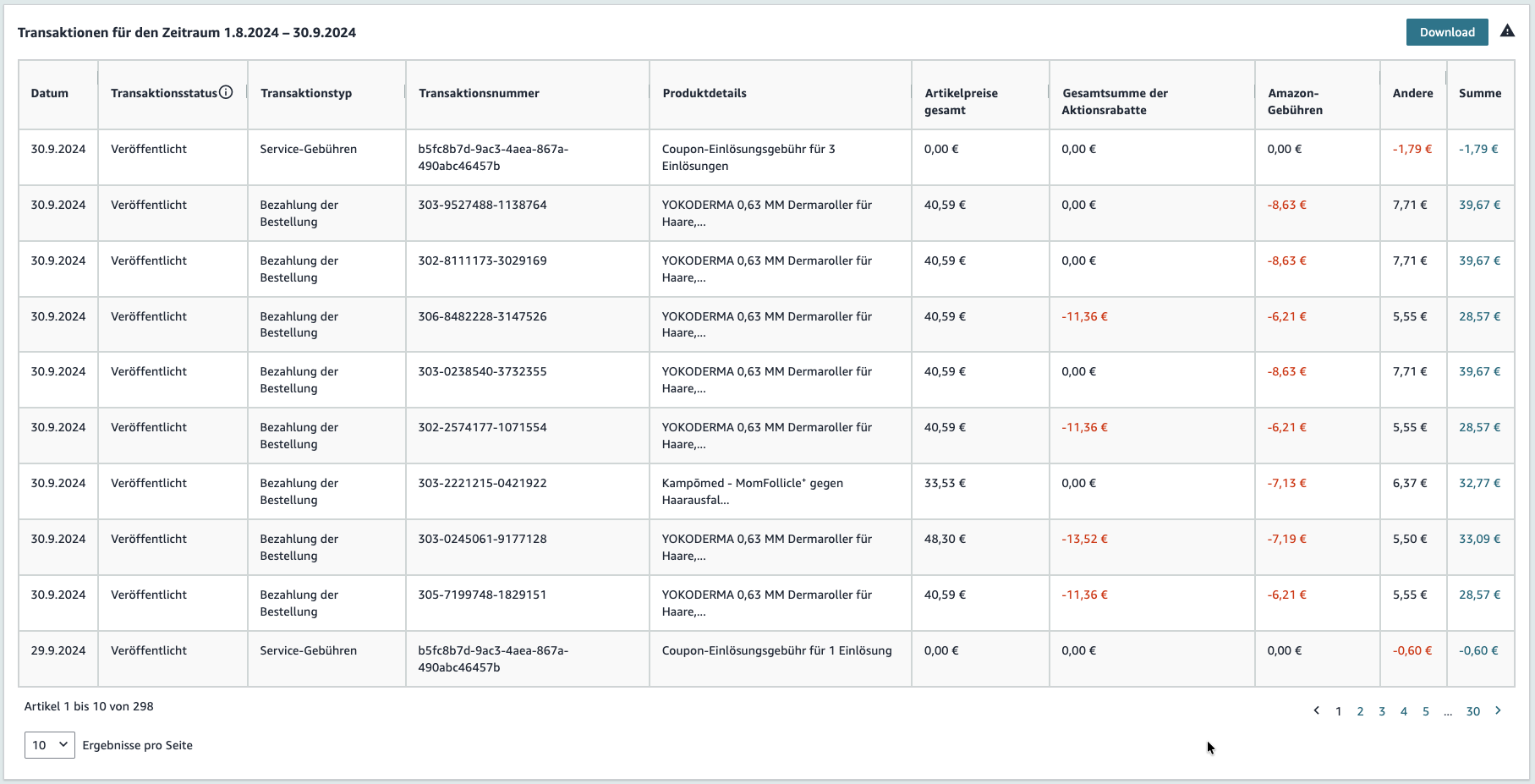Click the -7,19 € Amazon fee
The width and height of the screenshot is (1535, 784).
(x=1286, y=539)
